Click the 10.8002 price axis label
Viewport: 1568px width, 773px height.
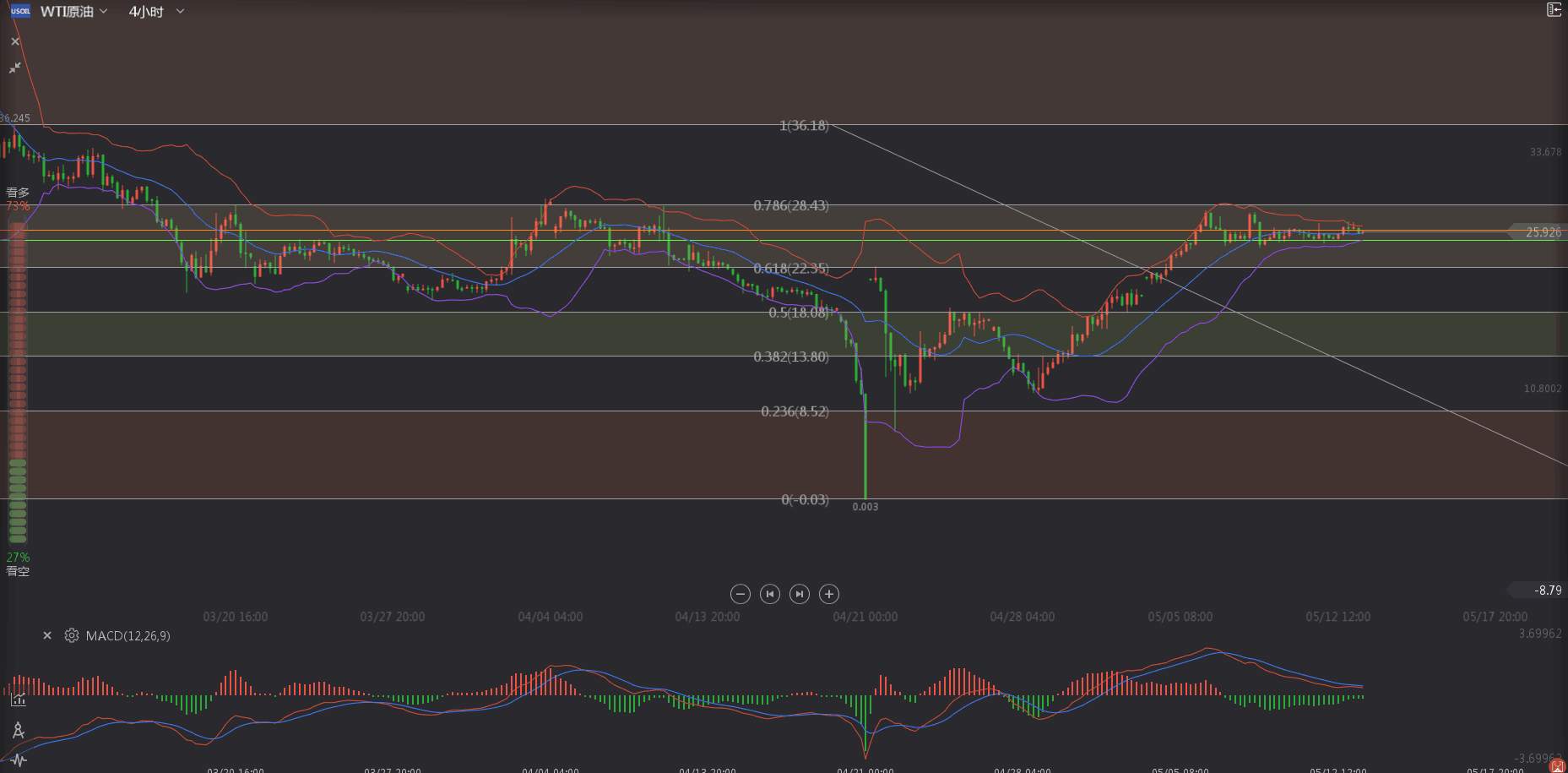tap(1543, 389)
